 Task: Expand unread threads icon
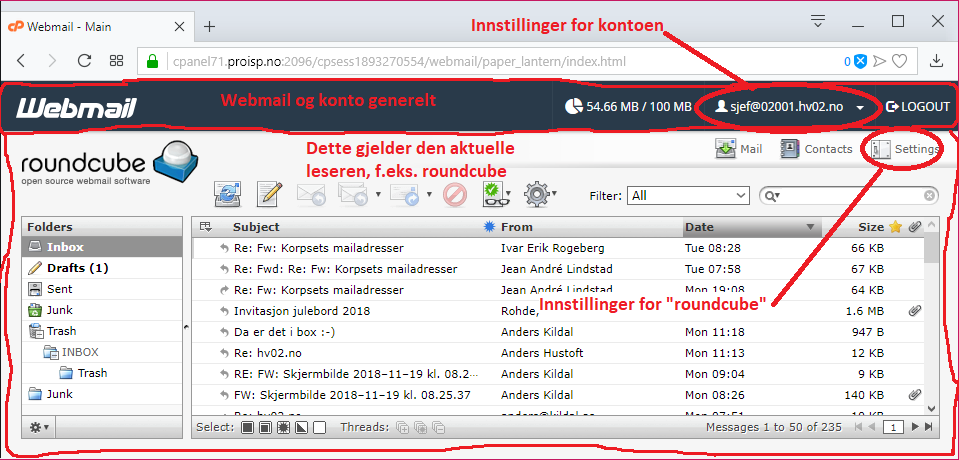click(420, 427)
